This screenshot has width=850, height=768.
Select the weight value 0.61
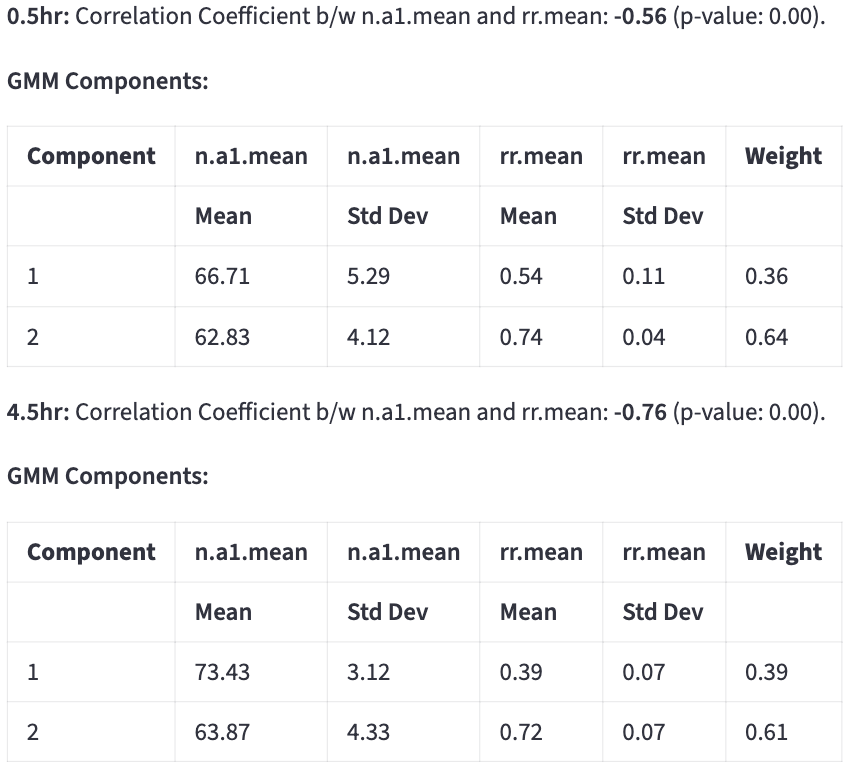point(766,732)
